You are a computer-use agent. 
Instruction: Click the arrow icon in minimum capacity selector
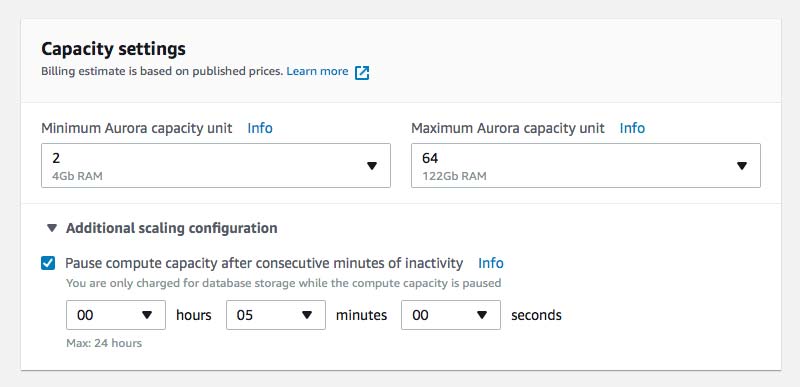point(372,166)
